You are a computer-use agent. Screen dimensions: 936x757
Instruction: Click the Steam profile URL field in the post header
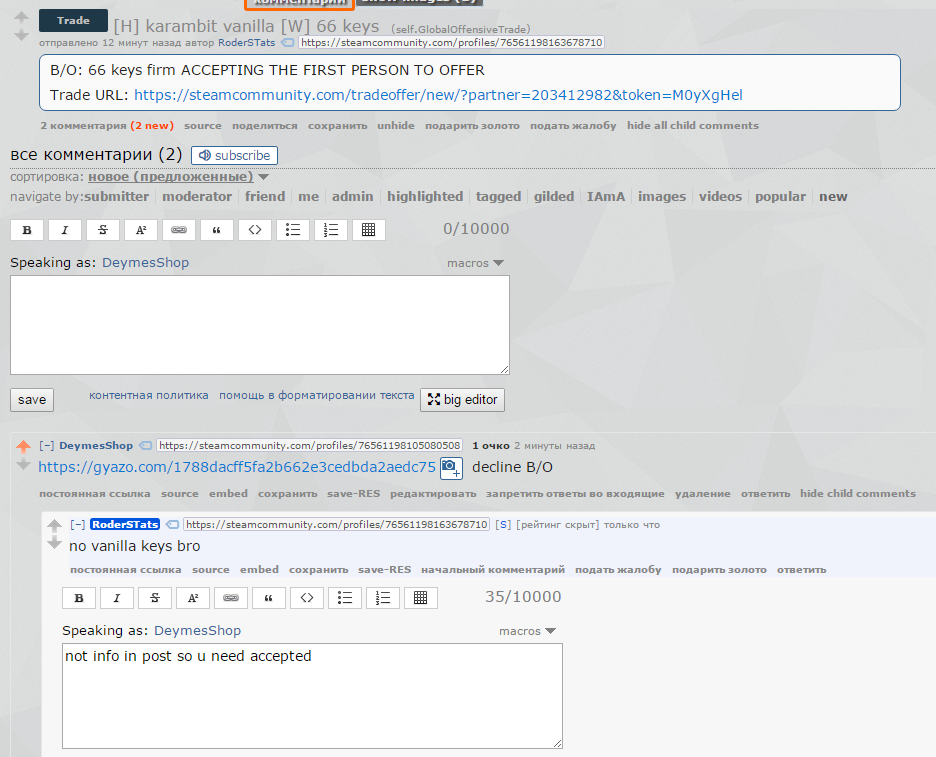click(451, 42)
